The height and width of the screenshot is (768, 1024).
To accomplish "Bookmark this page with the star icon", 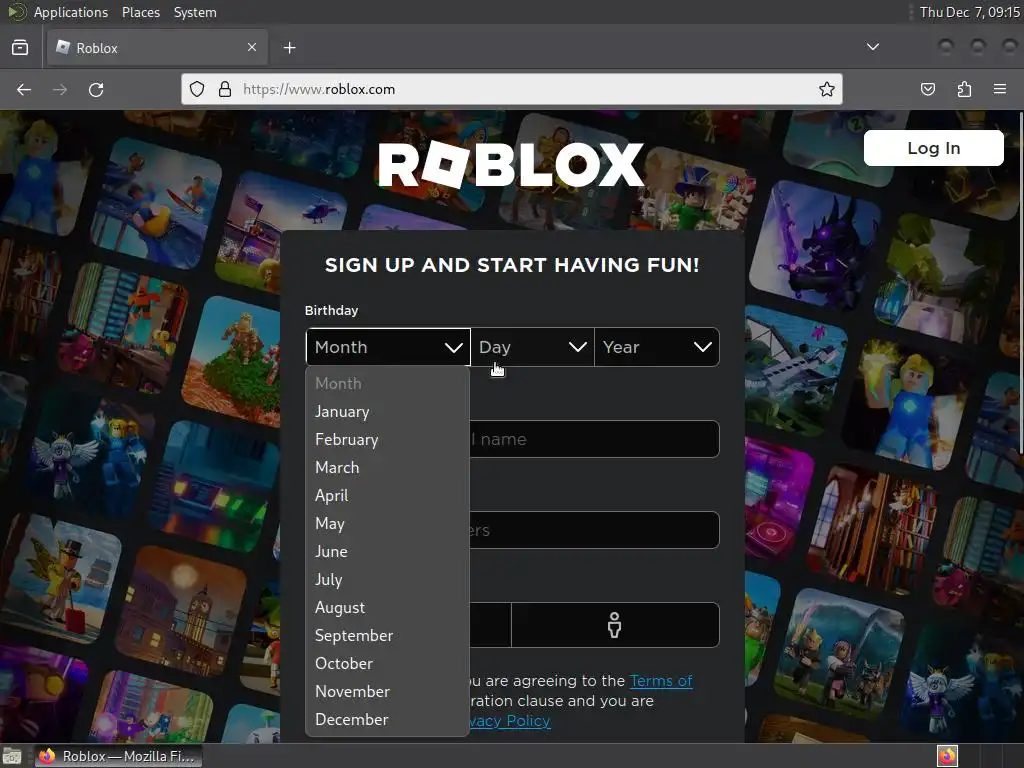I will 827,89.
